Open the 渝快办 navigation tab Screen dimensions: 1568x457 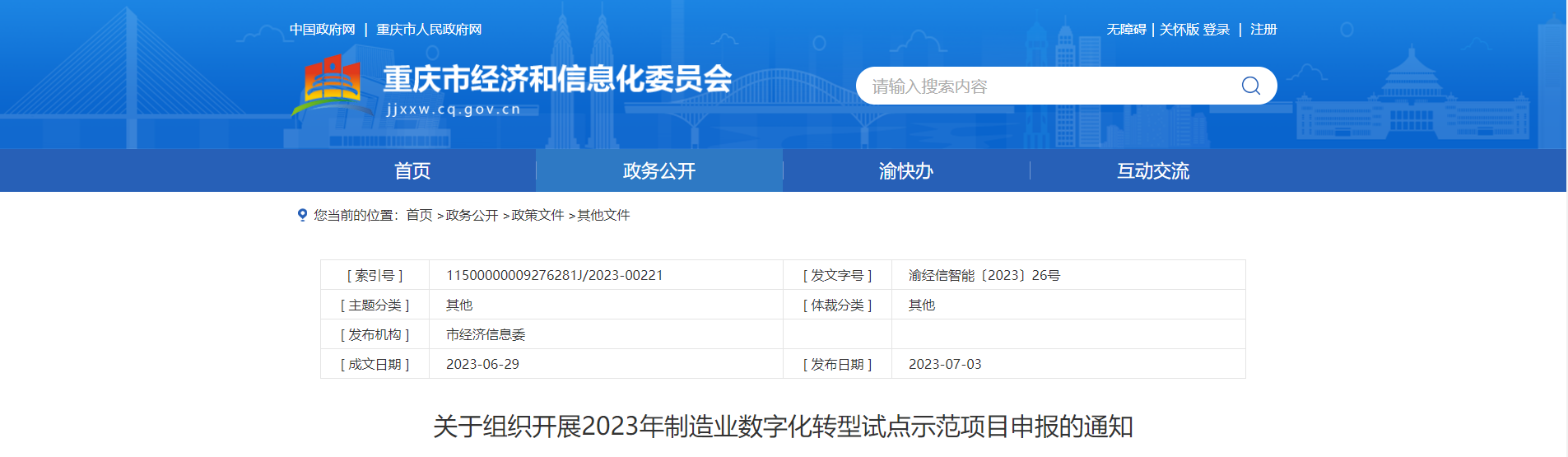tap(905, 170)
